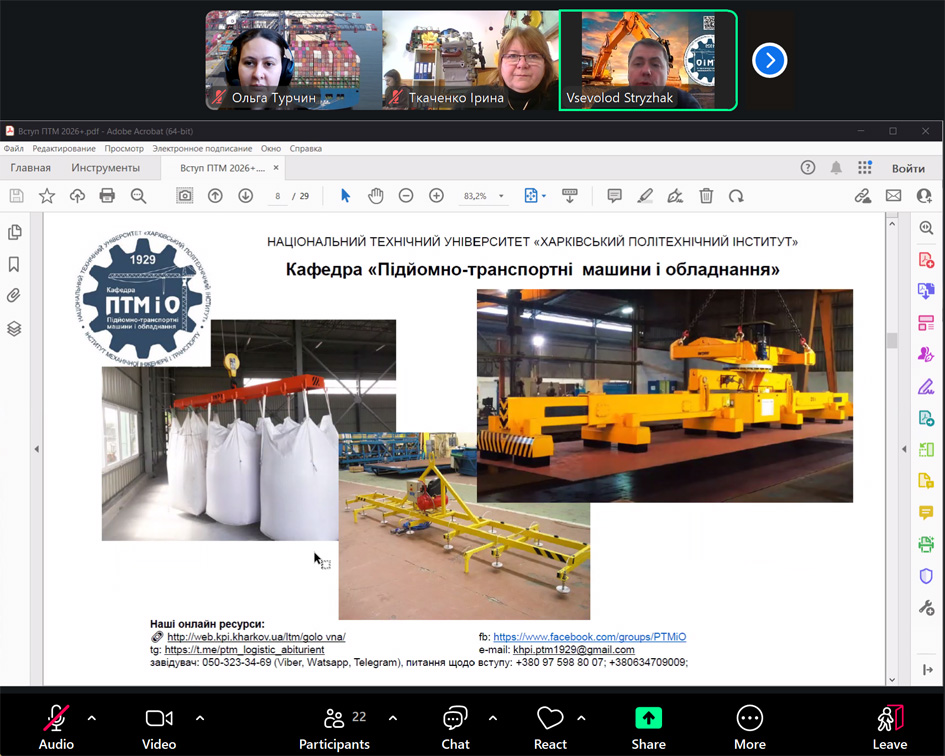
Task: Click the print icon in Acrobat toolbar
Action: point(107,196)
